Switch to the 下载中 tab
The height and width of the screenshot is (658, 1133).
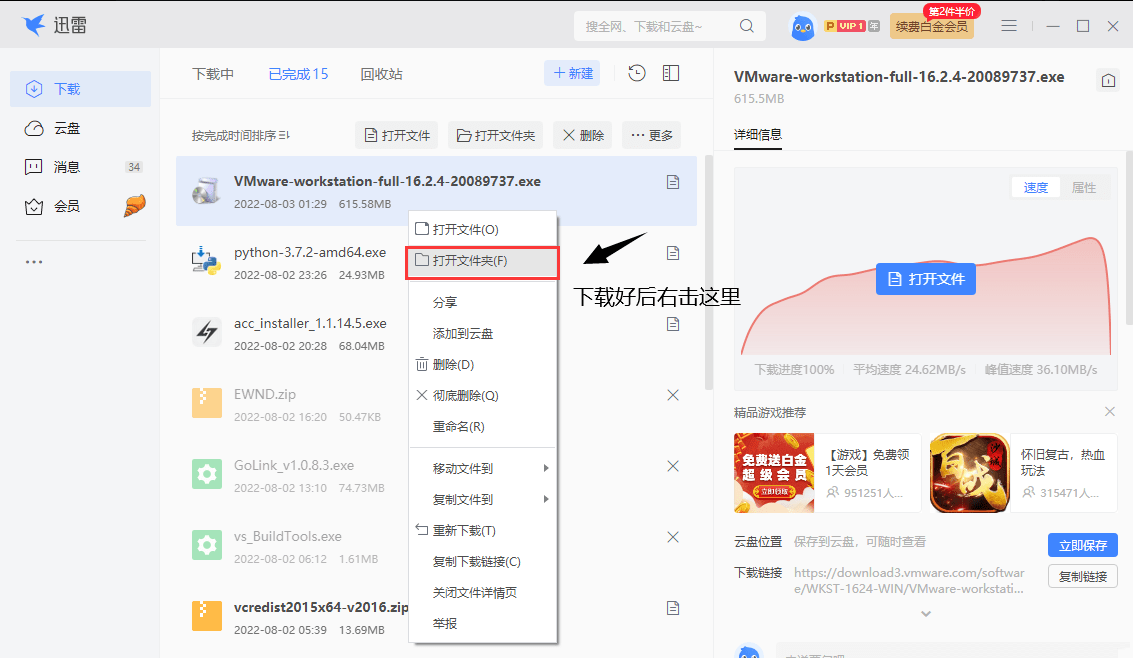tap(212, 74)
